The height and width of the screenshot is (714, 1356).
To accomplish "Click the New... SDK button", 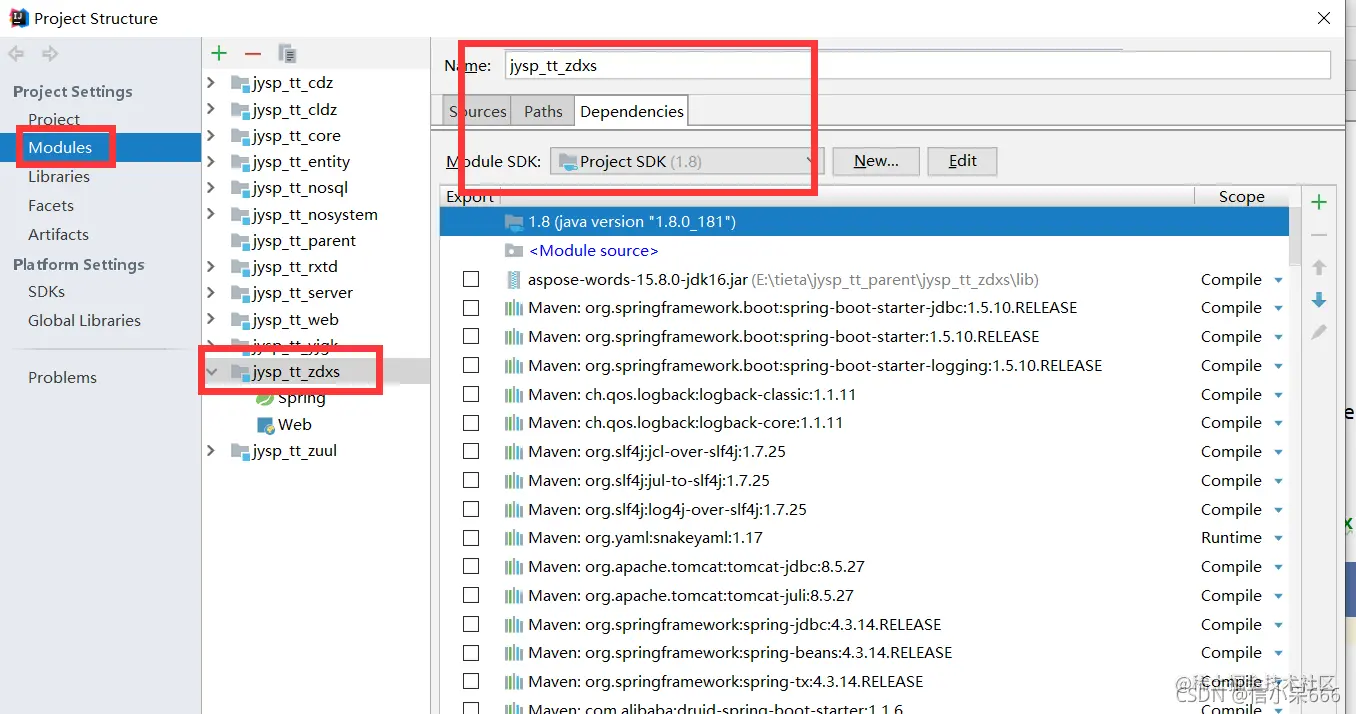I will (876, 161).
